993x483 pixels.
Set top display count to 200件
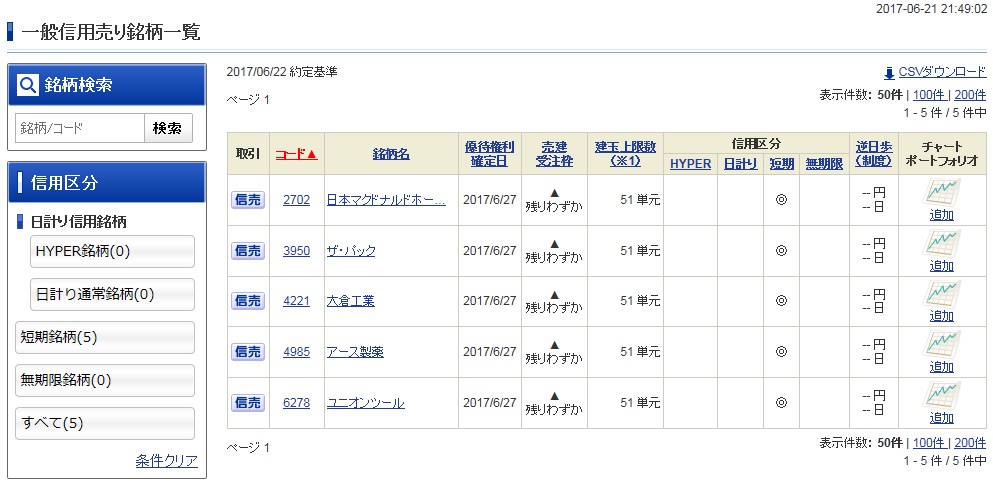970,96
